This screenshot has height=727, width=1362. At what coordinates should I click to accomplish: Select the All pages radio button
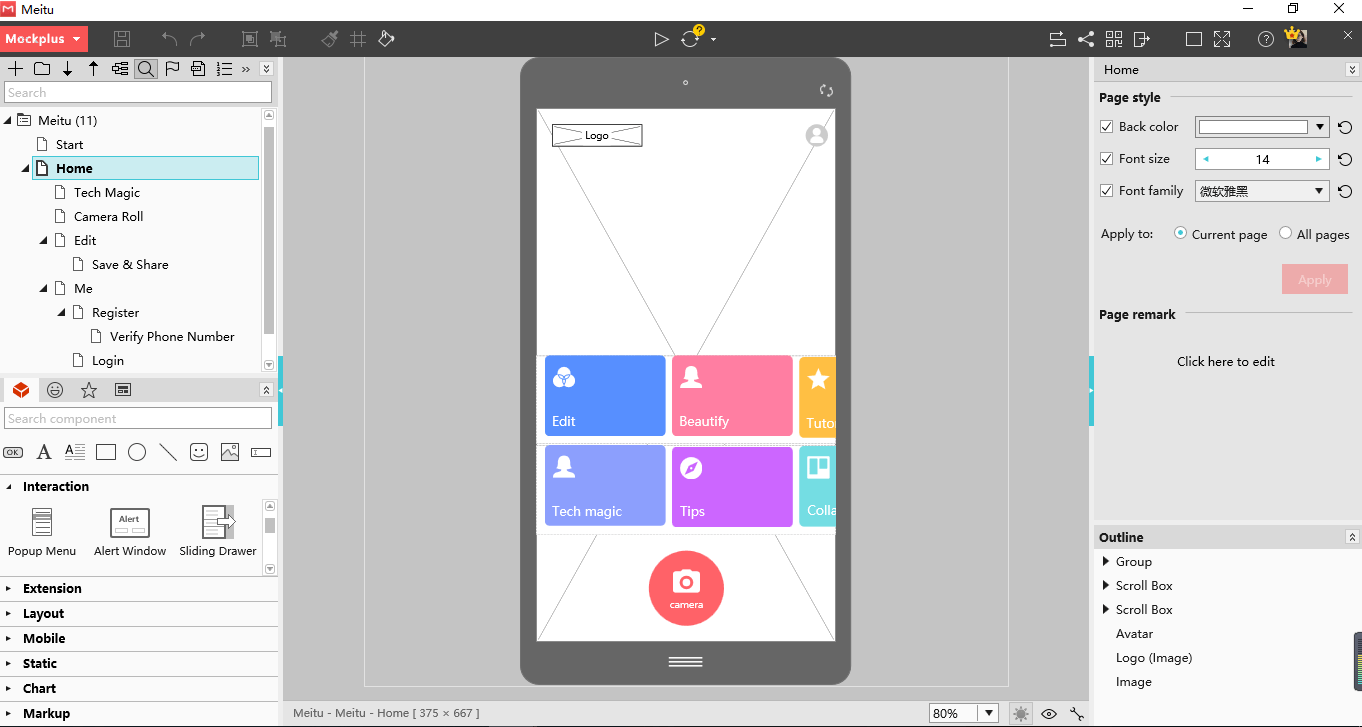coord(1283,233)
